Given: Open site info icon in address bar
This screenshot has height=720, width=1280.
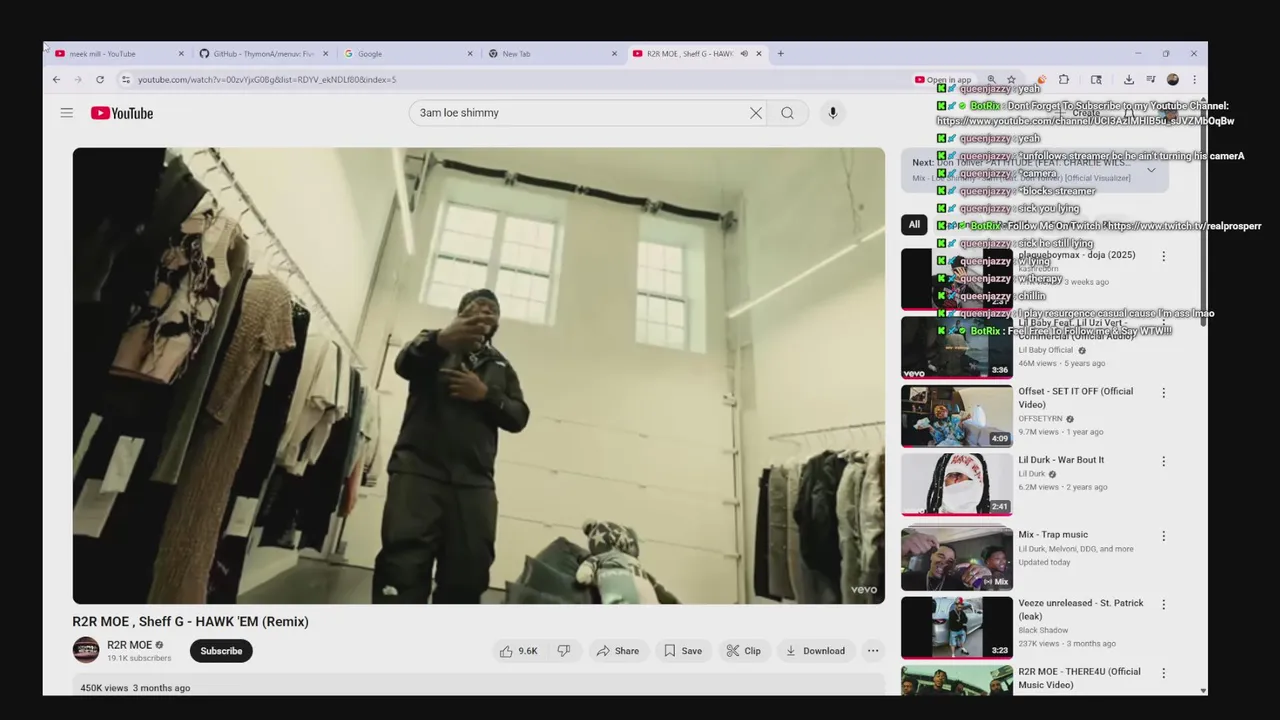Looking at the screenshot, I should pos(126,80).
